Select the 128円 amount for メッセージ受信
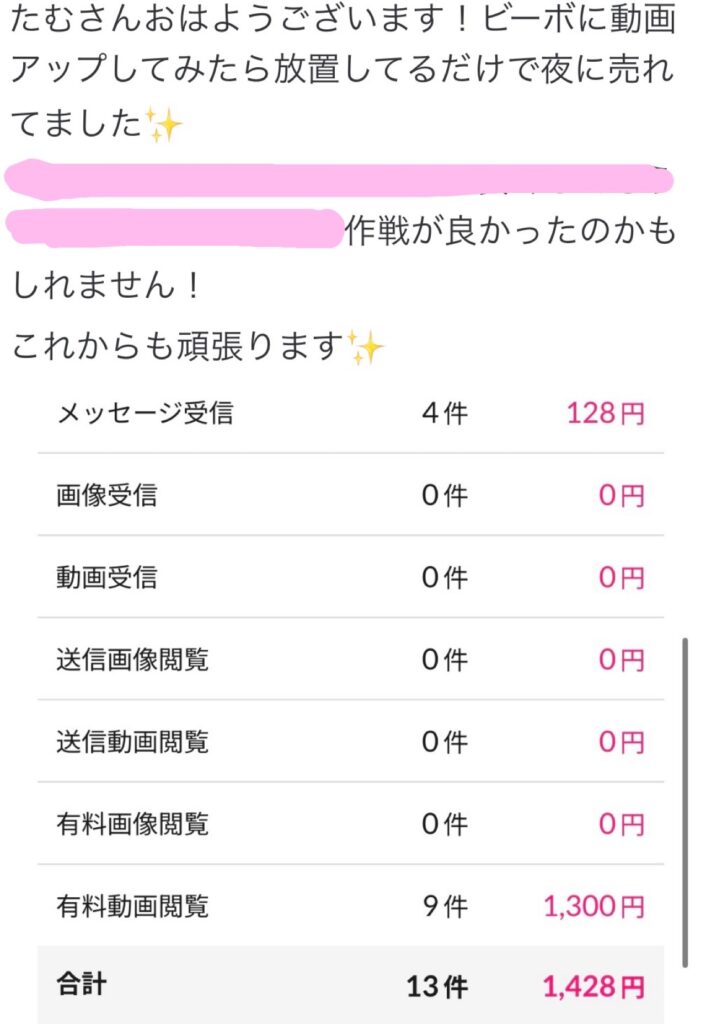The width and height of the screenshot is (706, 1024). (605, 413)
